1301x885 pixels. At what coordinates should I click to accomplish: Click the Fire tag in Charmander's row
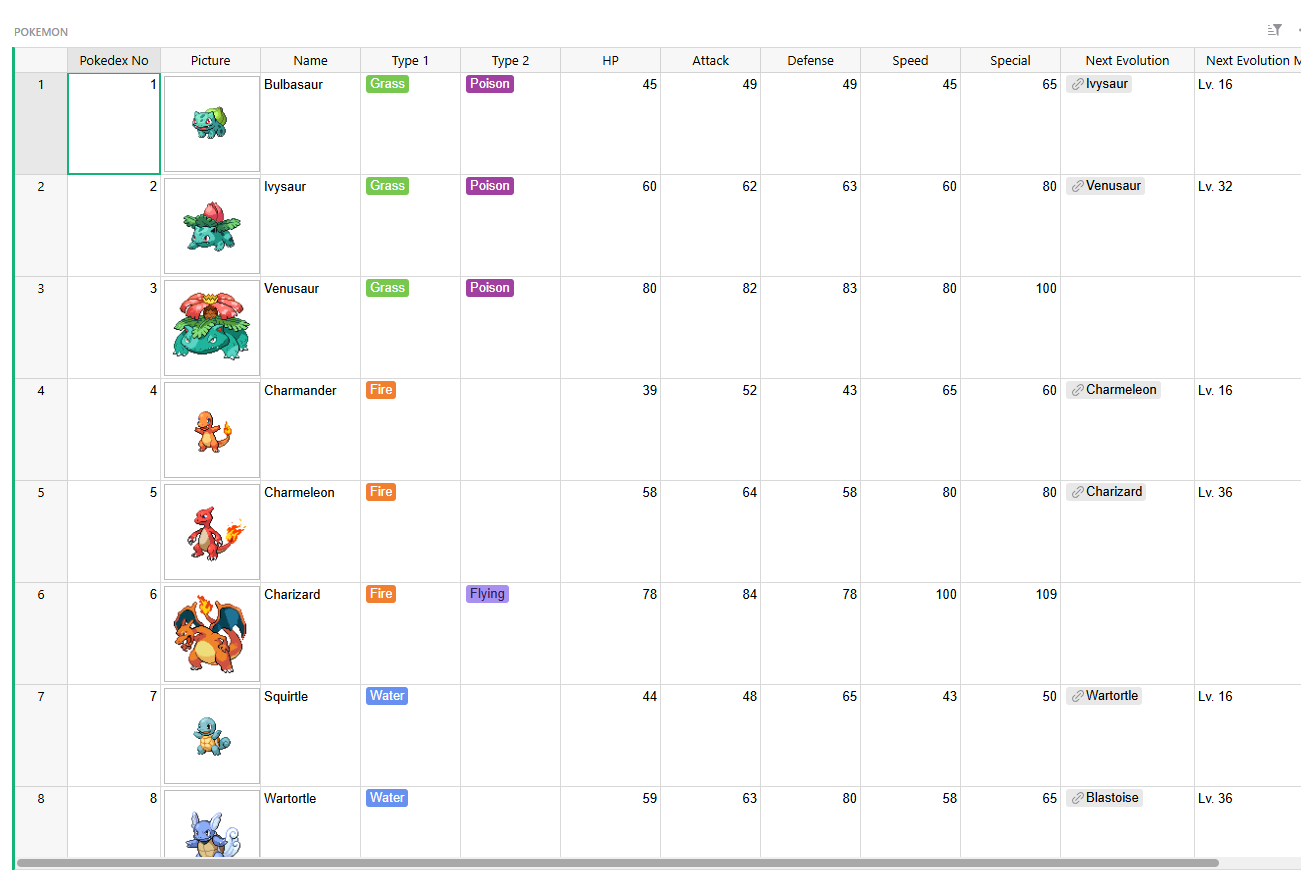pos(381,390)
